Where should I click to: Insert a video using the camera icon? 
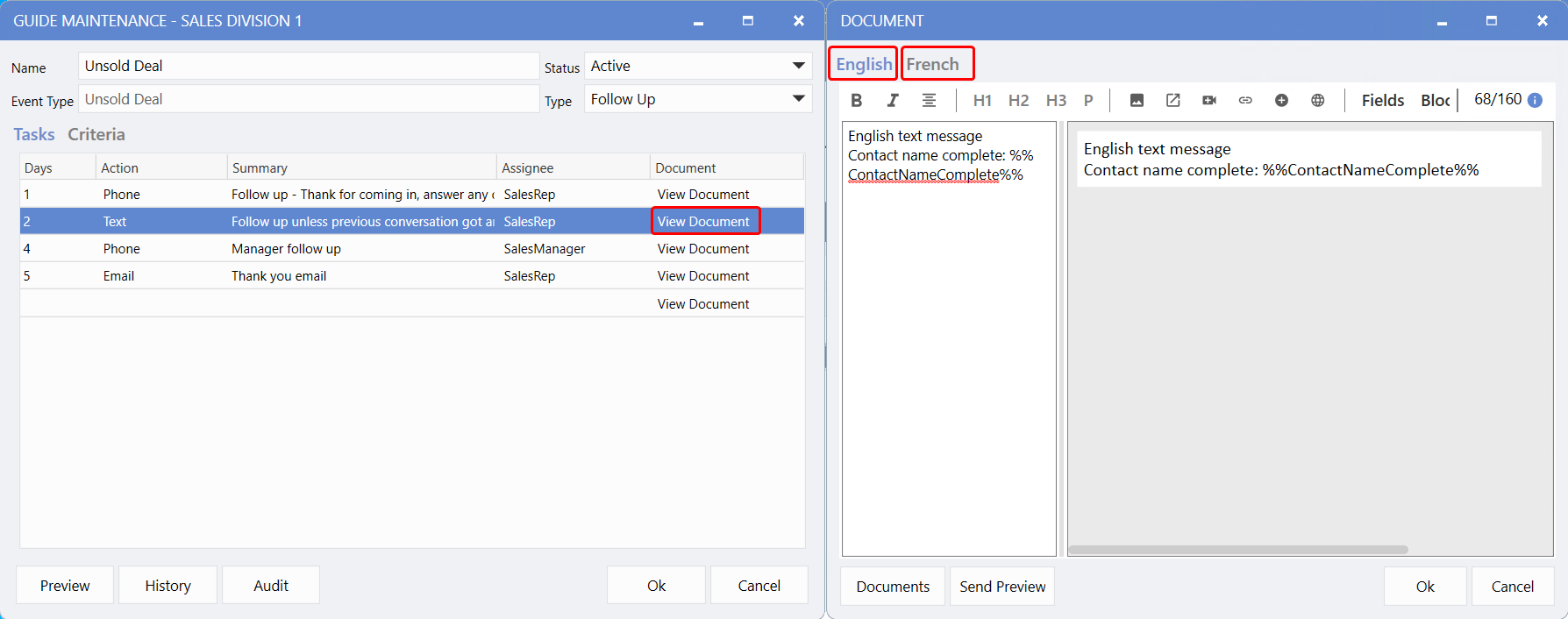1209,100
